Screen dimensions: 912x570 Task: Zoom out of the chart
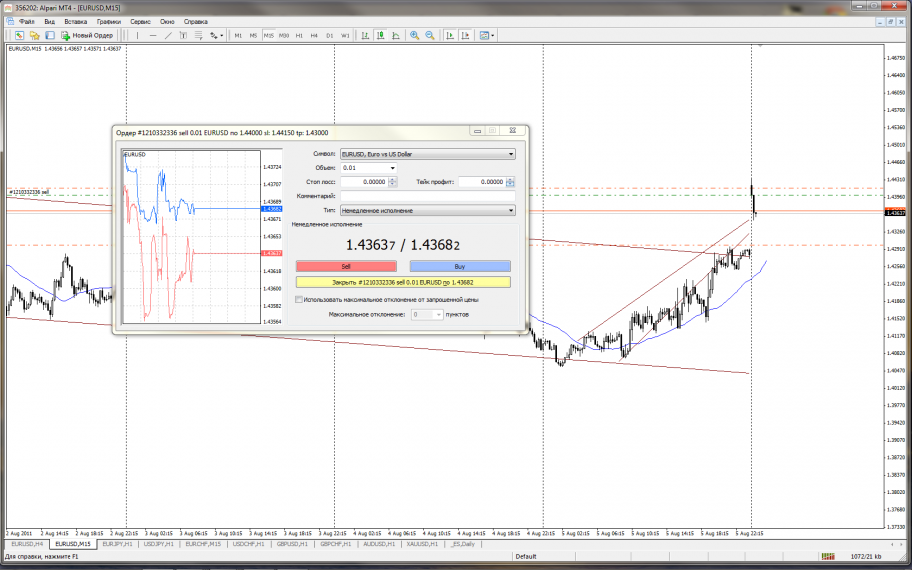430,35
